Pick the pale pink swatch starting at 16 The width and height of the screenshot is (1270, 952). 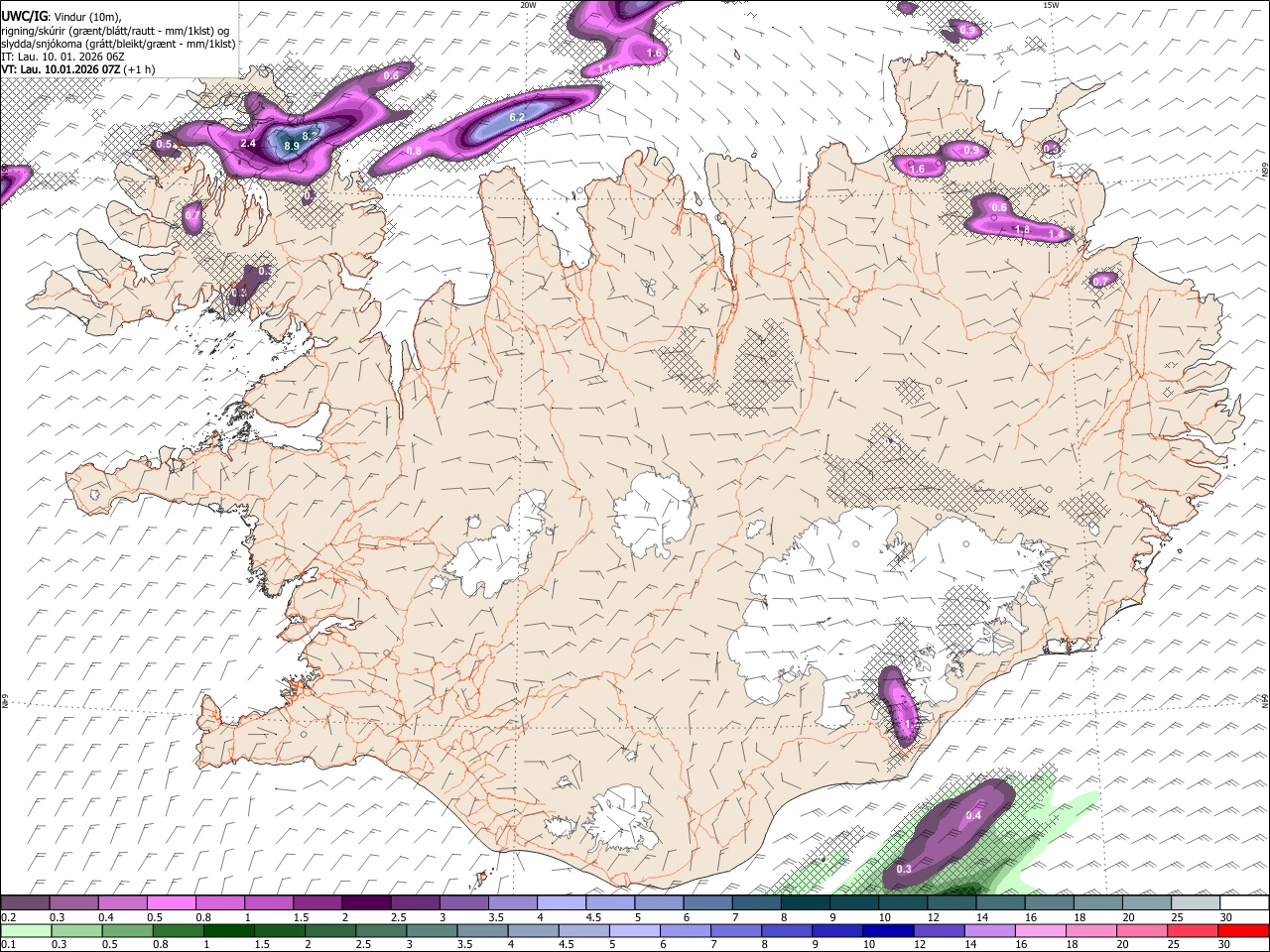click(x=1041, y=930)
